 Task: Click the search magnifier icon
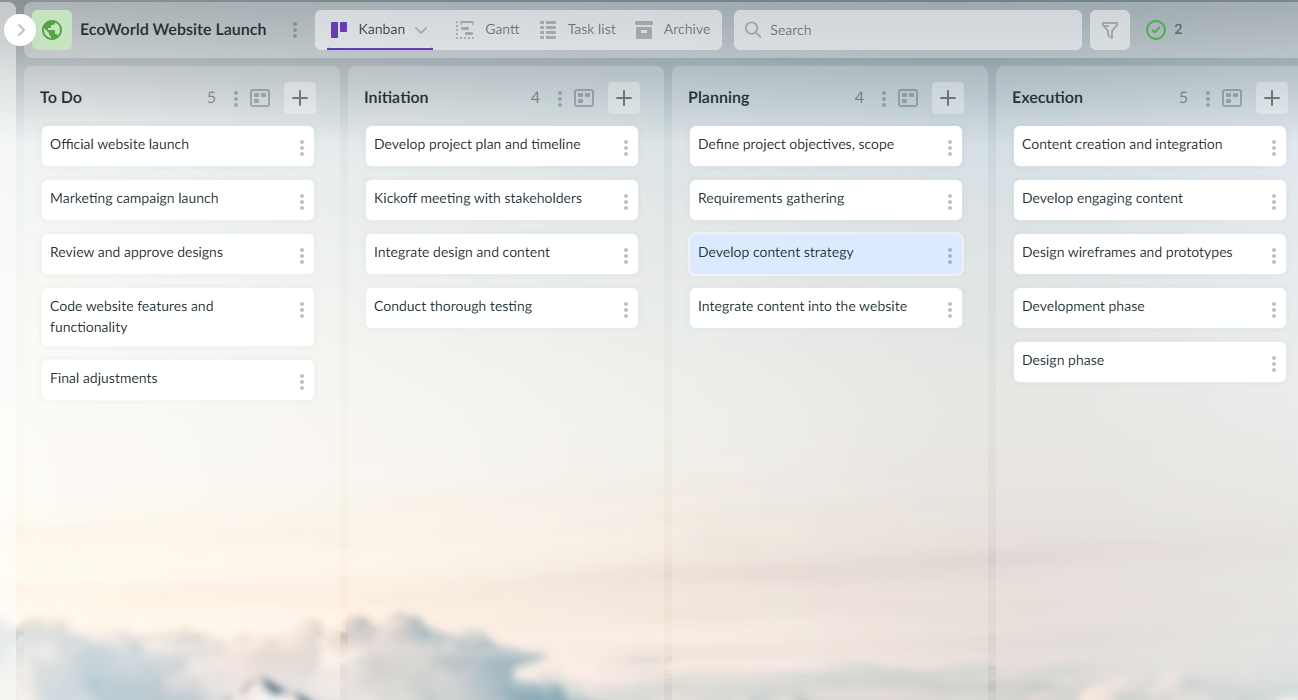(752, 29)
